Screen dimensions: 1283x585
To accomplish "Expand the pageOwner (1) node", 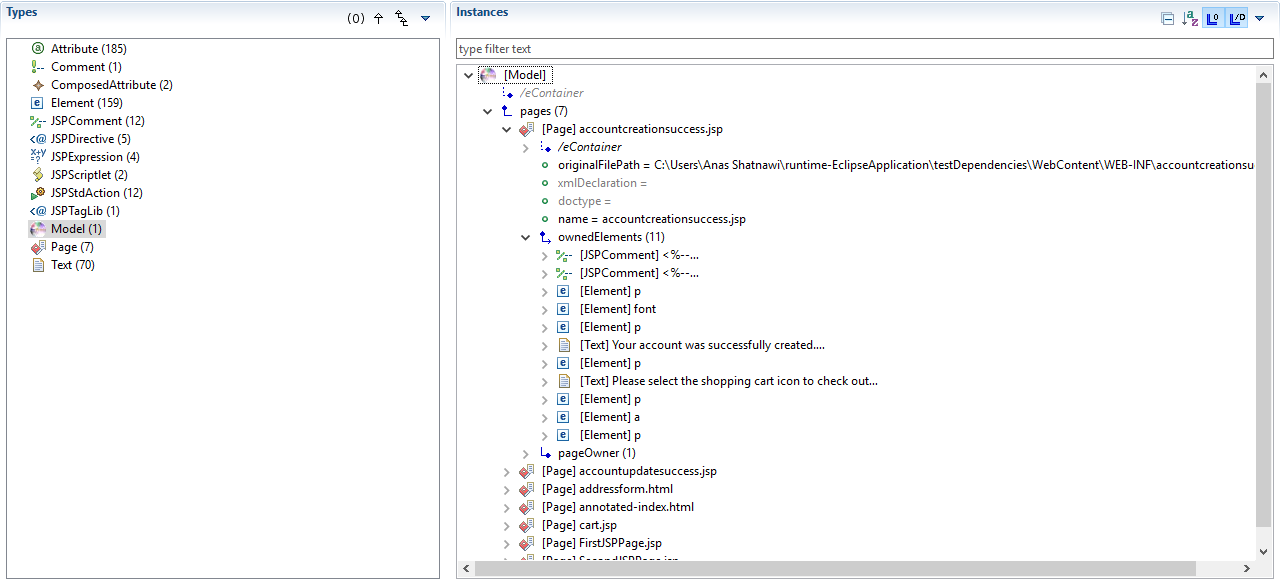I will point(526,453).
